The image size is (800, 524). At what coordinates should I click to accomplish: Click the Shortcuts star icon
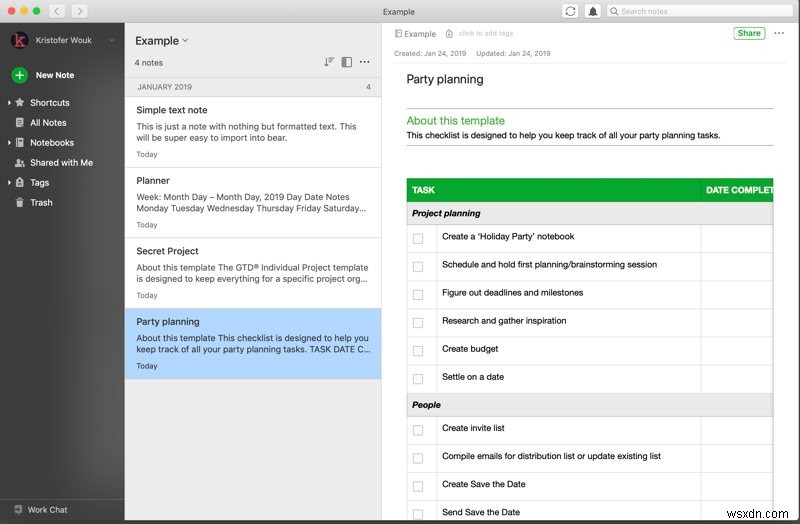(x=20, y=103)
